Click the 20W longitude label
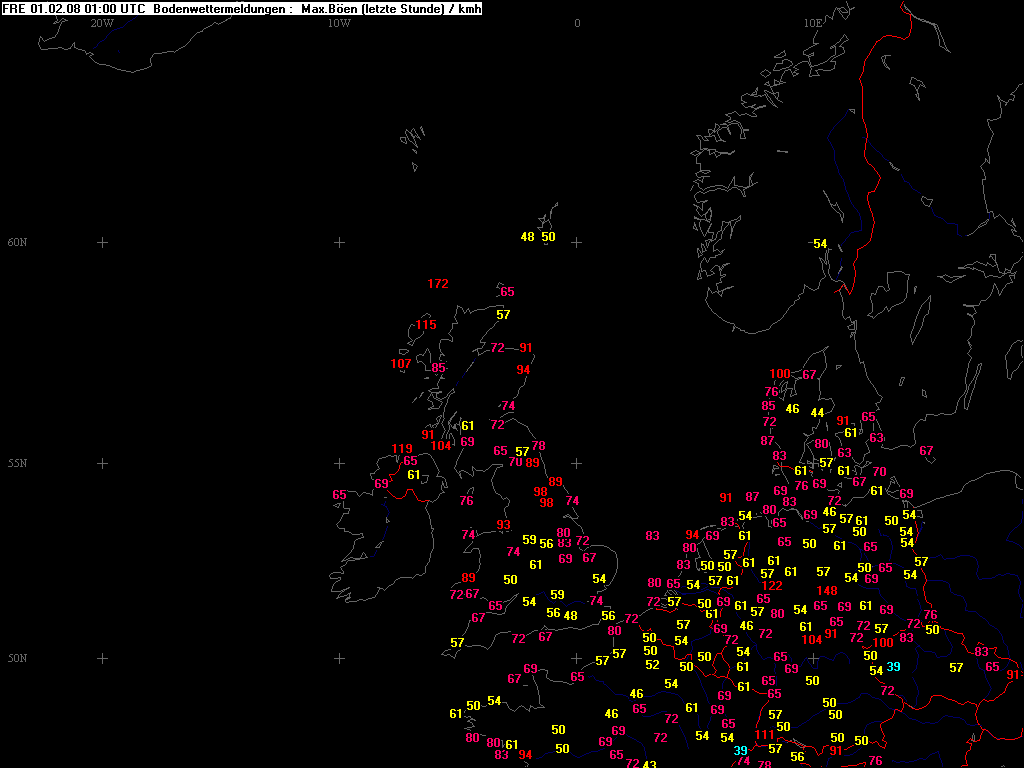Screen dimensions: 1024x768 tap(101, 23)
